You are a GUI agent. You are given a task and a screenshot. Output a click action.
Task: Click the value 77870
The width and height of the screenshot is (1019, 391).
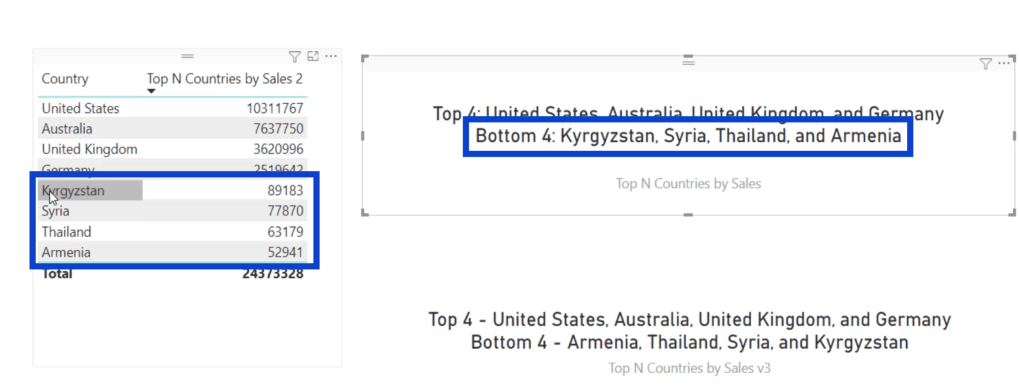[285, 211]
